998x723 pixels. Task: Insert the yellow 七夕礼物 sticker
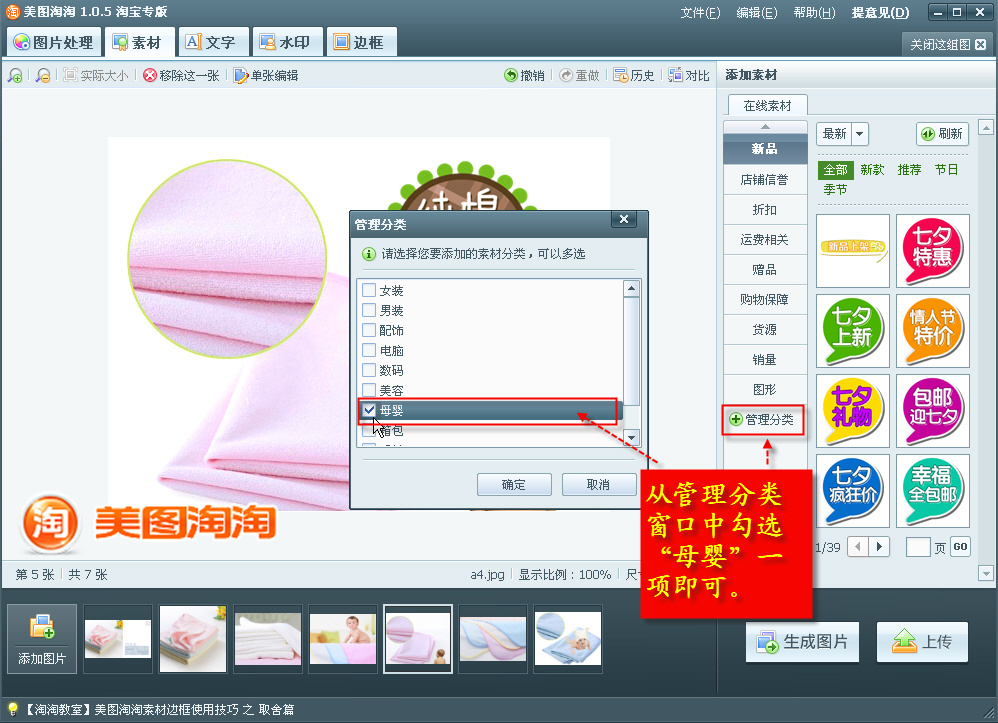(x=853, y=411)
